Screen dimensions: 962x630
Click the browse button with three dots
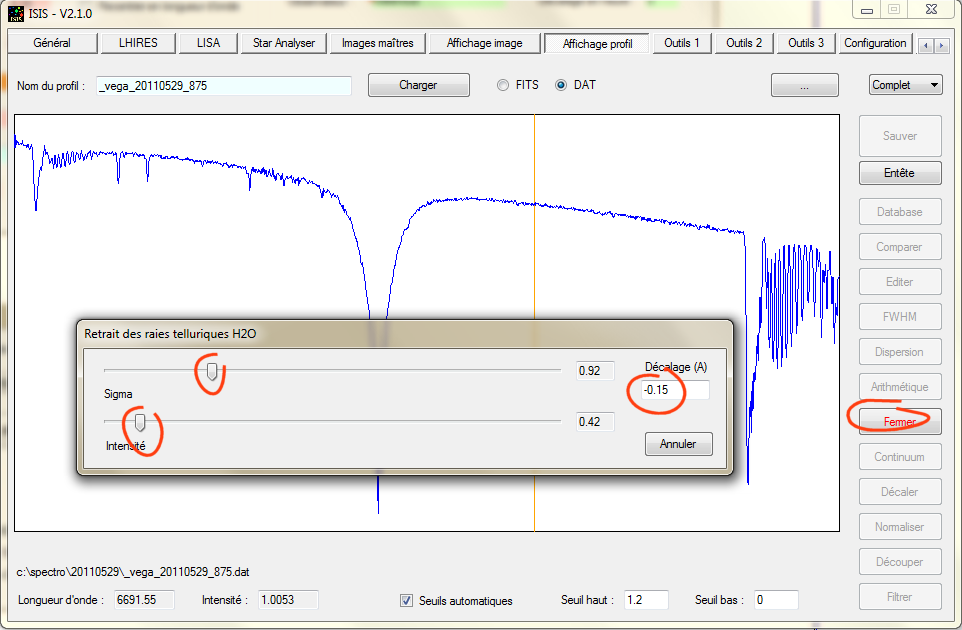click(805, 85)
